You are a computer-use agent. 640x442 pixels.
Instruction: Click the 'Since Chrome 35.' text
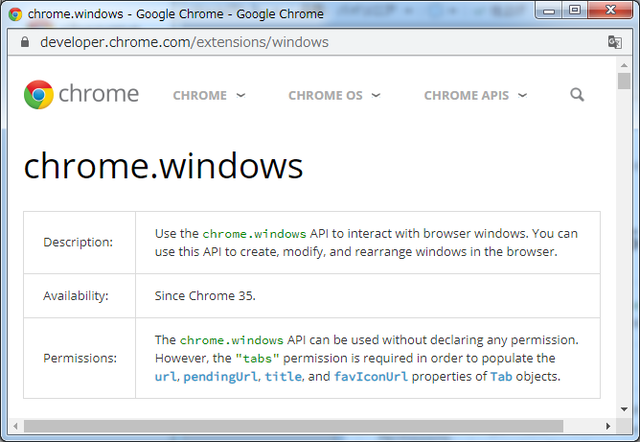(205, 295)
